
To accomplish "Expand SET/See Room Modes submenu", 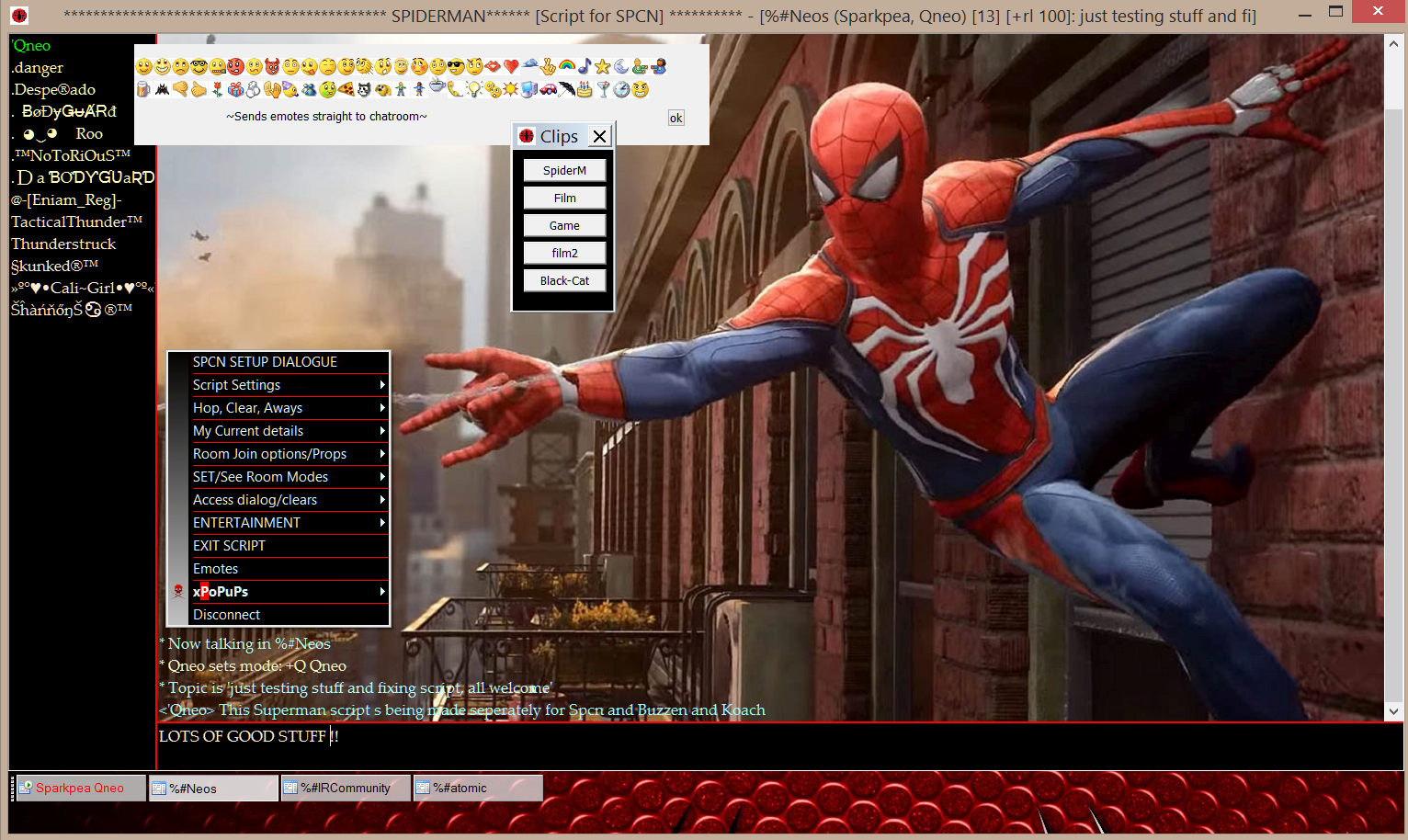I will pyautogui.click(x=289, y=477).
